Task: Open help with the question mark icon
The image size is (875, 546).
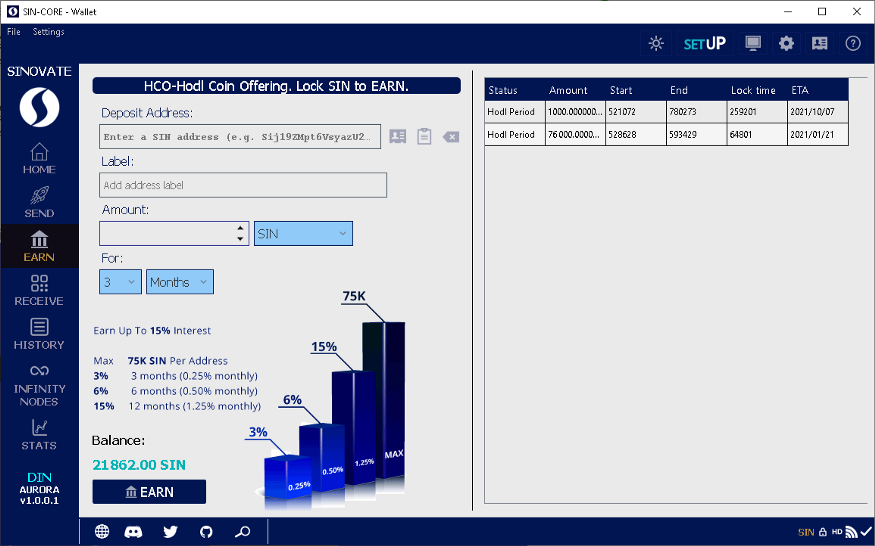Action: pos(853,44)
